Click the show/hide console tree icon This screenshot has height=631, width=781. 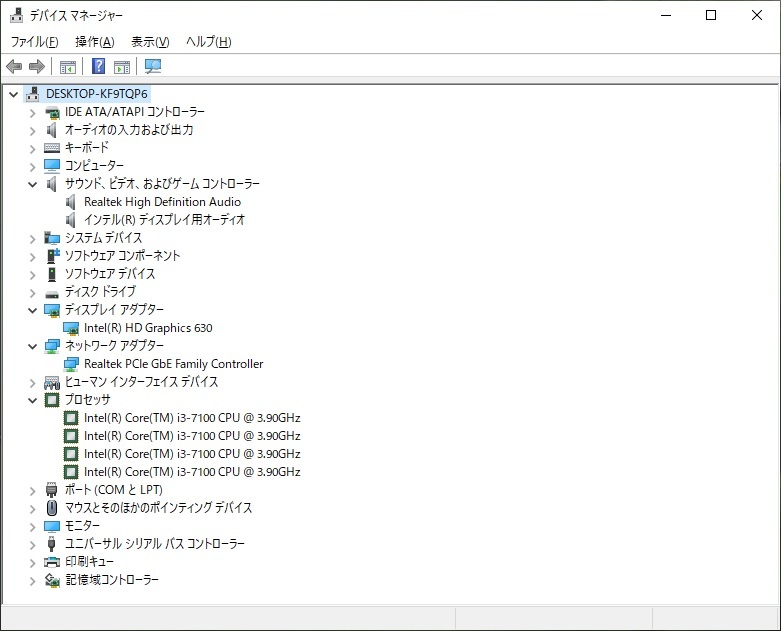coord(67,67)
